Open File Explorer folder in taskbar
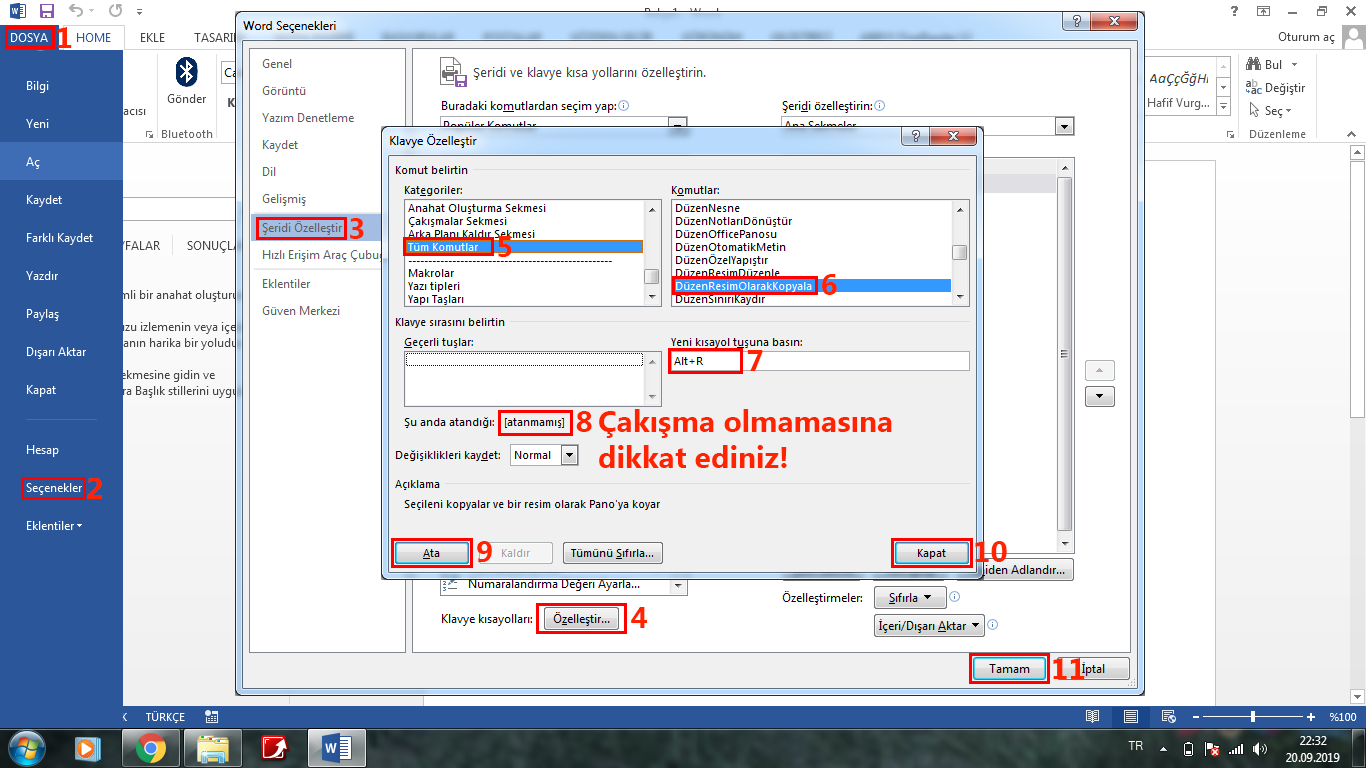The width and height of the screenshot is (1366, 768). click(x=215, y=748)
